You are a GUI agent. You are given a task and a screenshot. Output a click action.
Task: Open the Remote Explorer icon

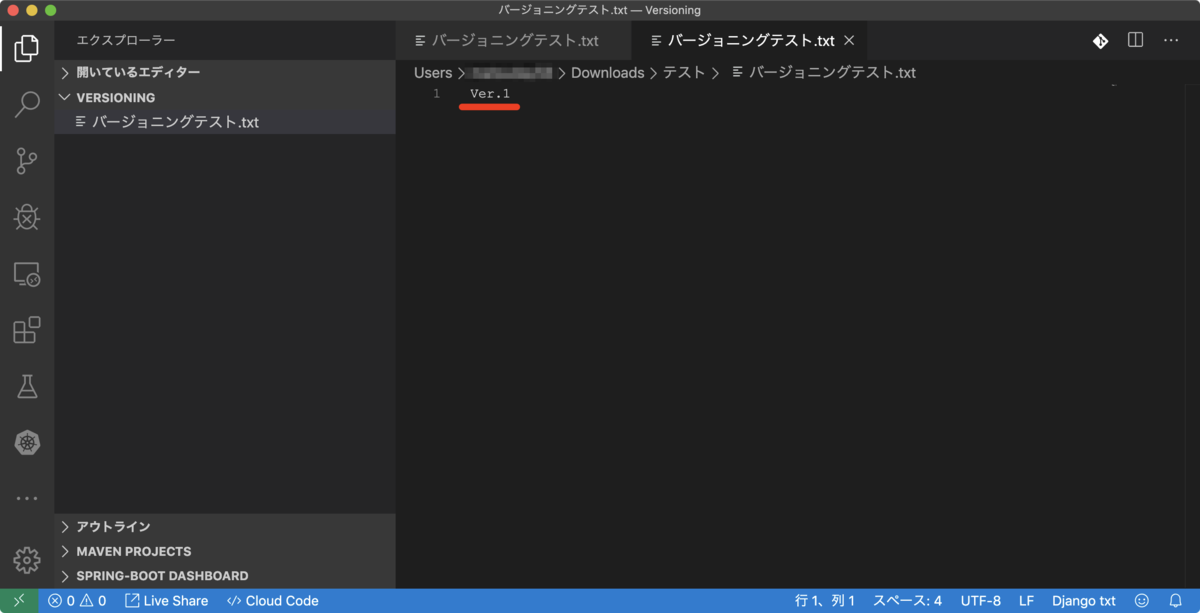tap(27, 274)
